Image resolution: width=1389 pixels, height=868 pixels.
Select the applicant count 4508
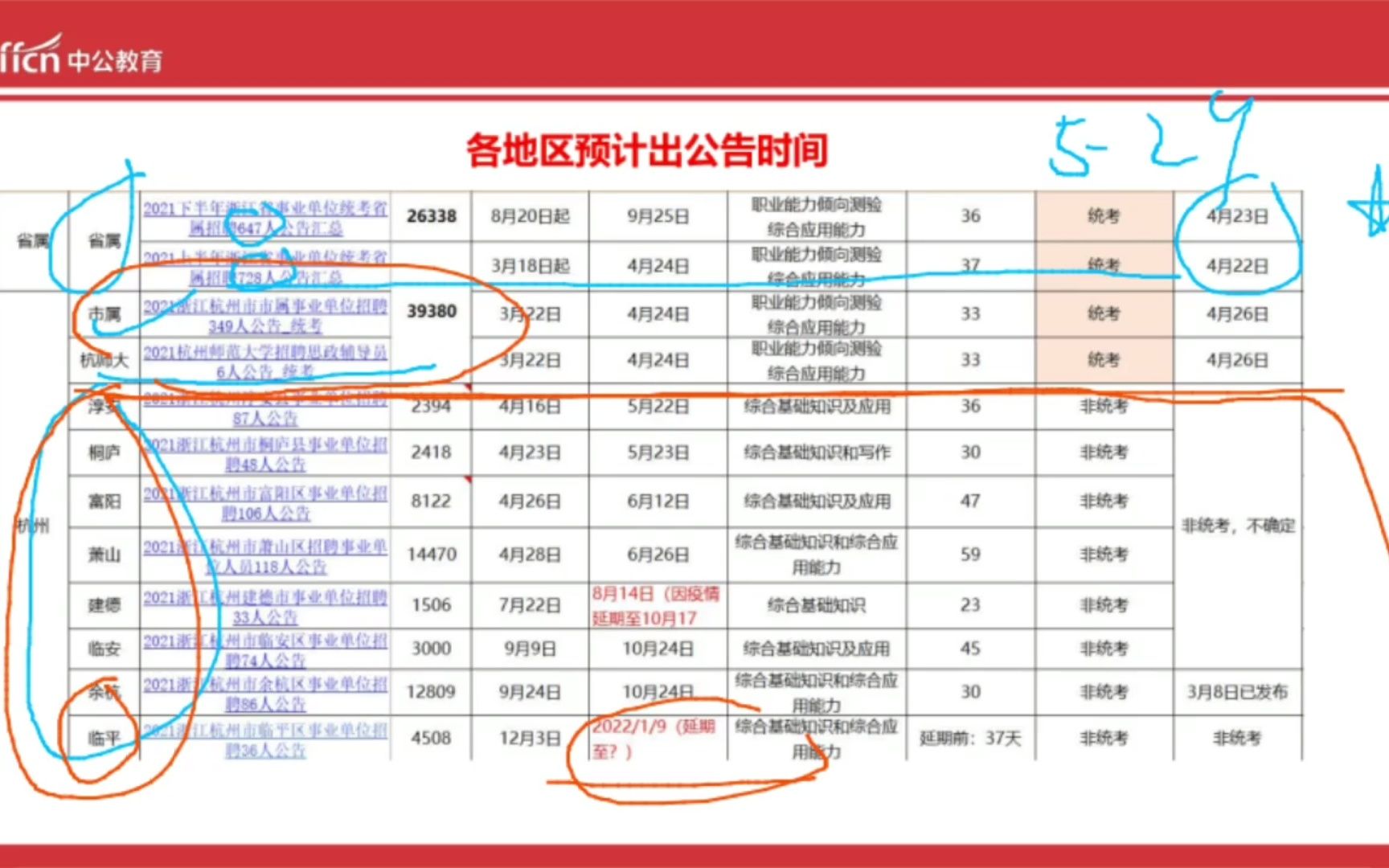pos(432,738)
